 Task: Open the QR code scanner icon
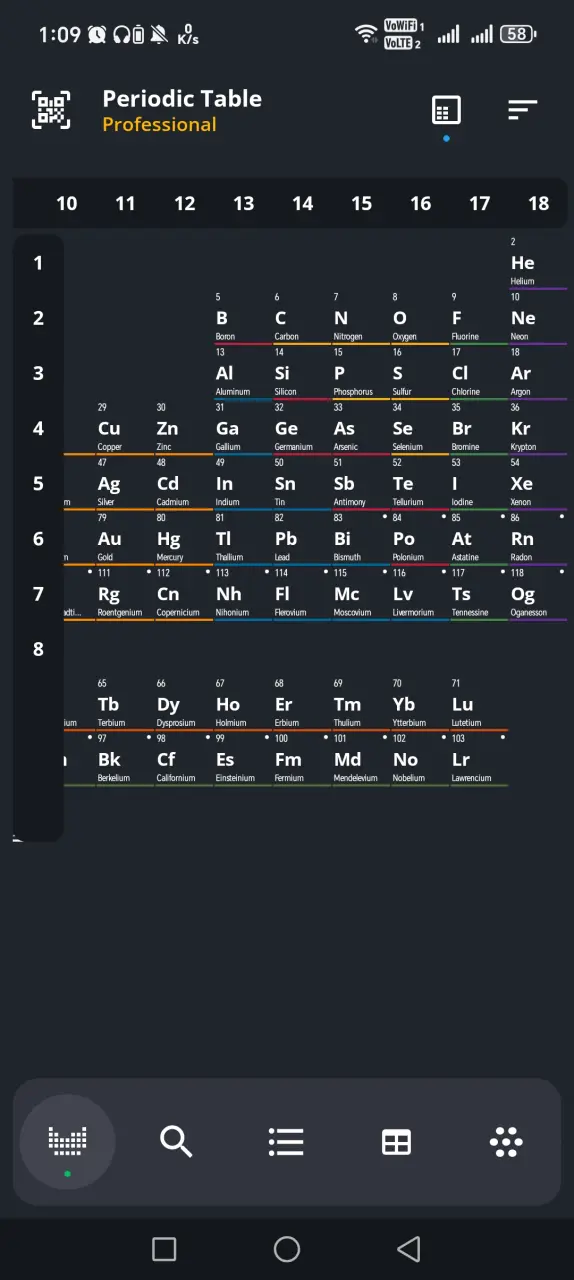[51, 109]
